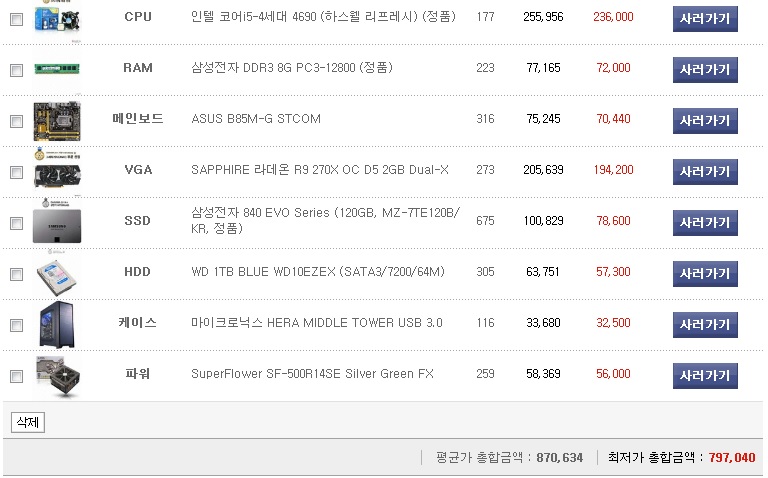Click the ASUS motherboard product image

pyautogui.click(x=57, y=120)
